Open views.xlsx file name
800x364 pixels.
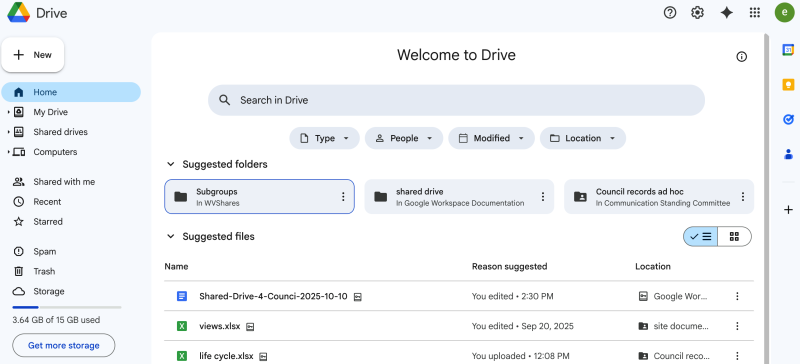pos(219,326)
